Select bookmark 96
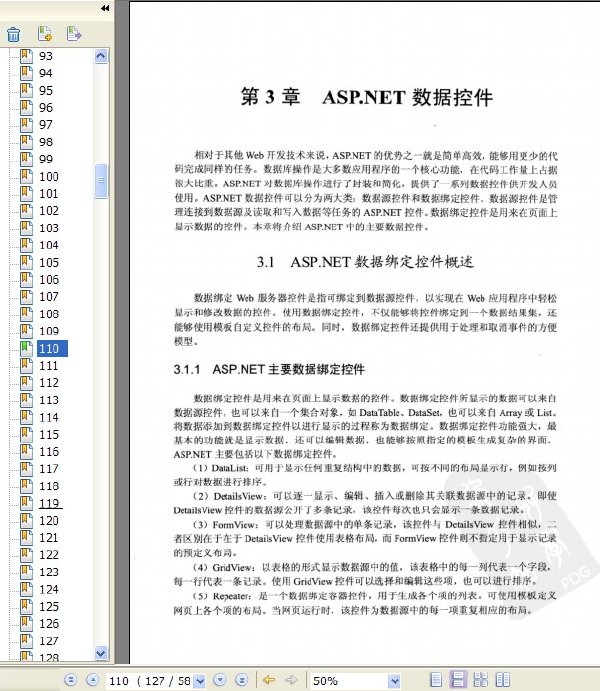Image resolution: width=600 pixels, height=691 pixels. coord(46,108)
